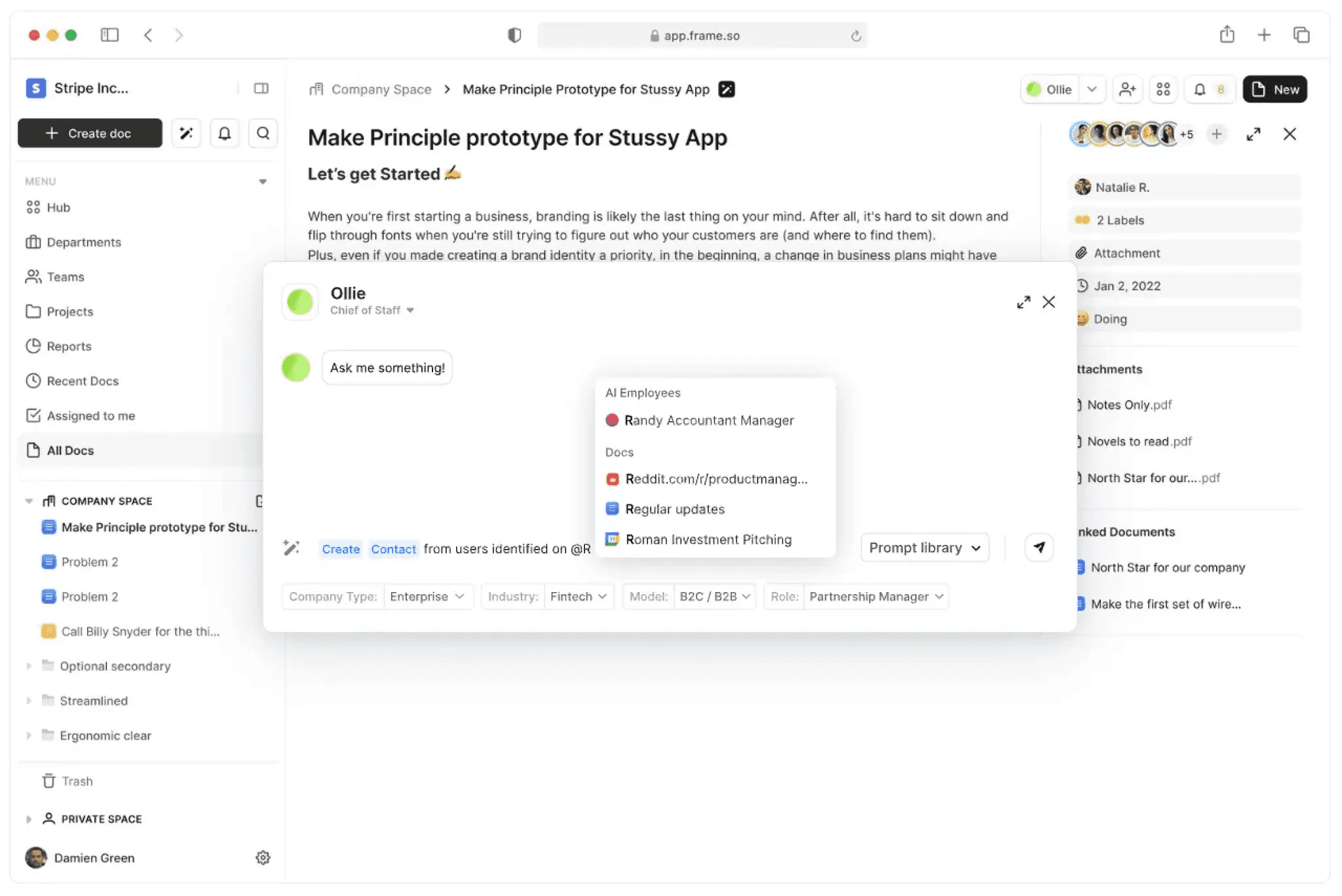Open the search magnifier in sidebar
This screenshot has width=1342, height=896.
[263, 134]
